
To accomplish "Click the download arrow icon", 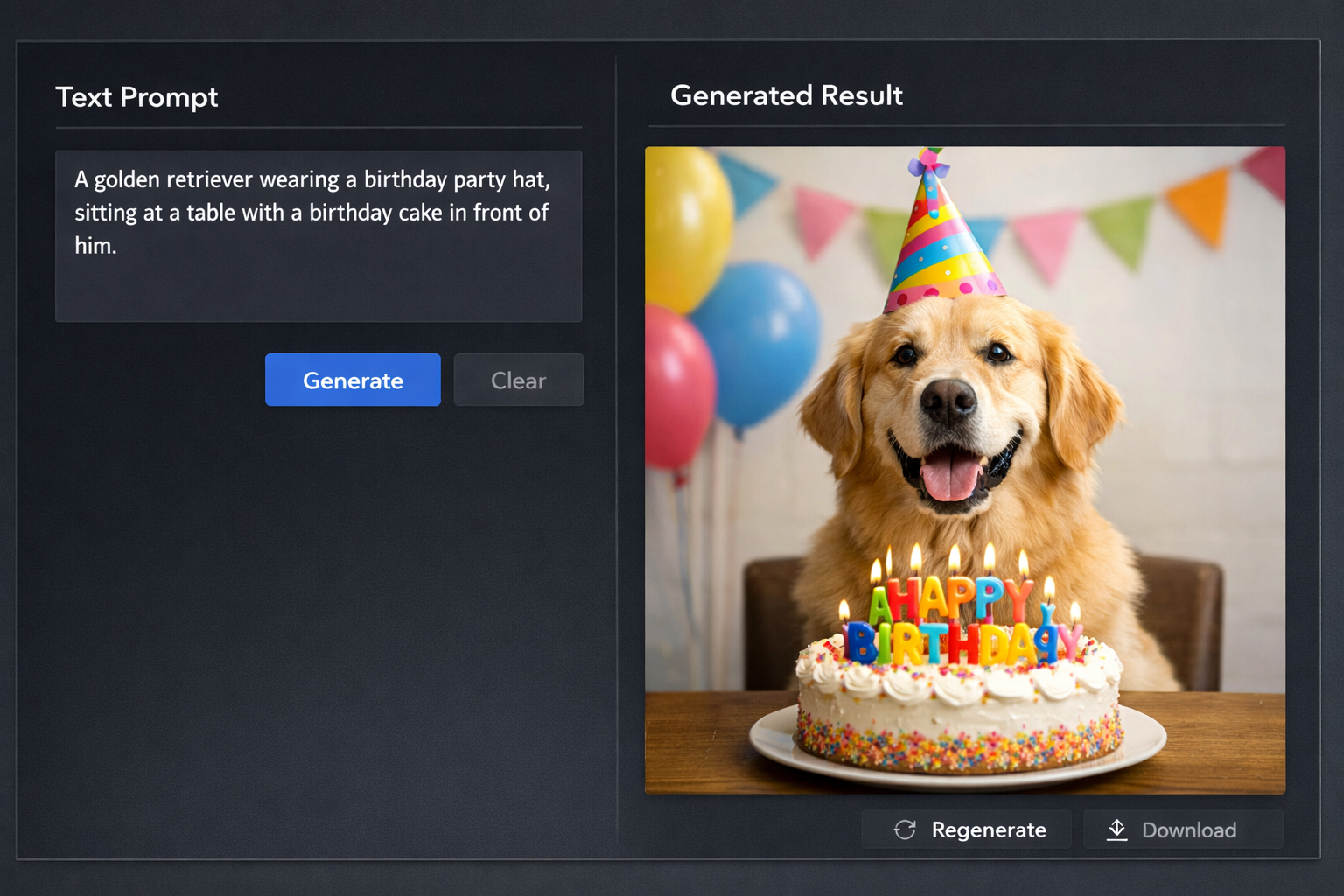I will [1117, 829].
